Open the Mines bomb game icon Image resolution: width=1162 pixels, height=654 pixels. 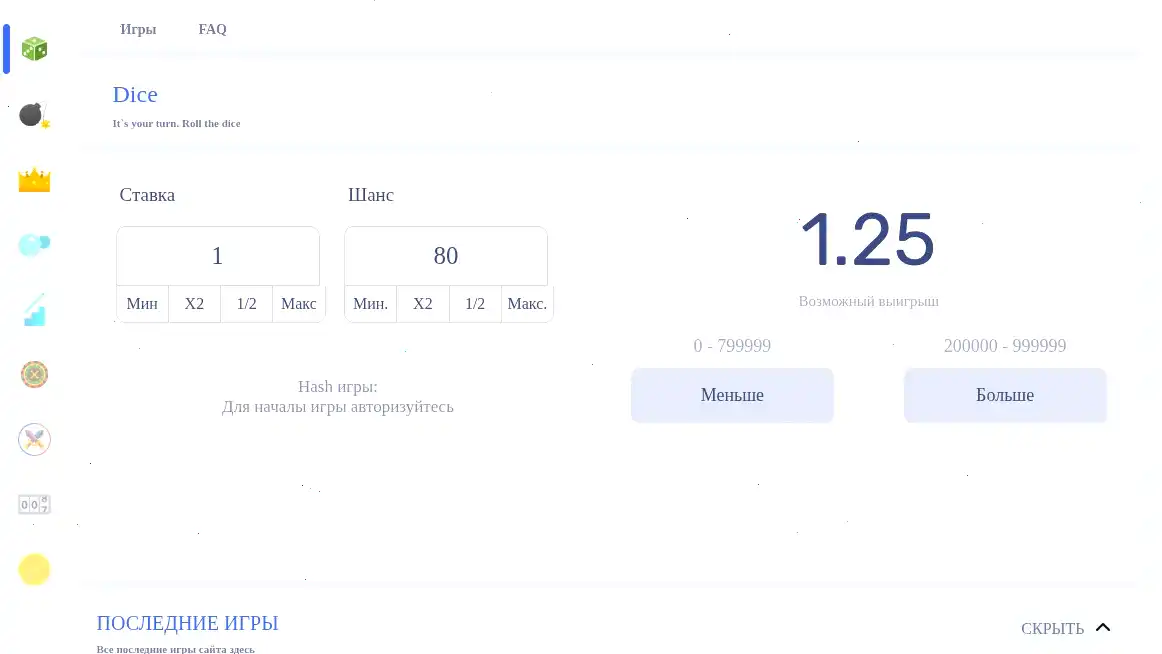pos(34,114)
